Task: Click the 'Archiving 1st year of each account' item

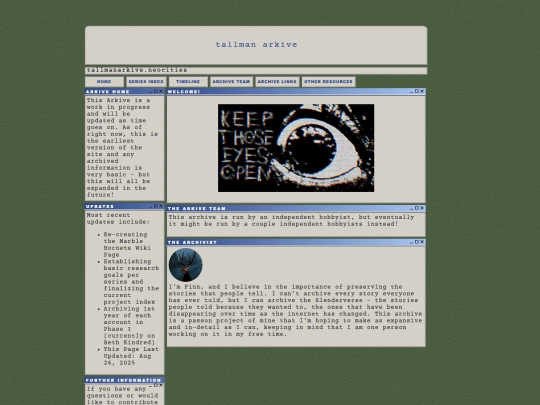Action: pyautogui.click(x=129, y=325)
